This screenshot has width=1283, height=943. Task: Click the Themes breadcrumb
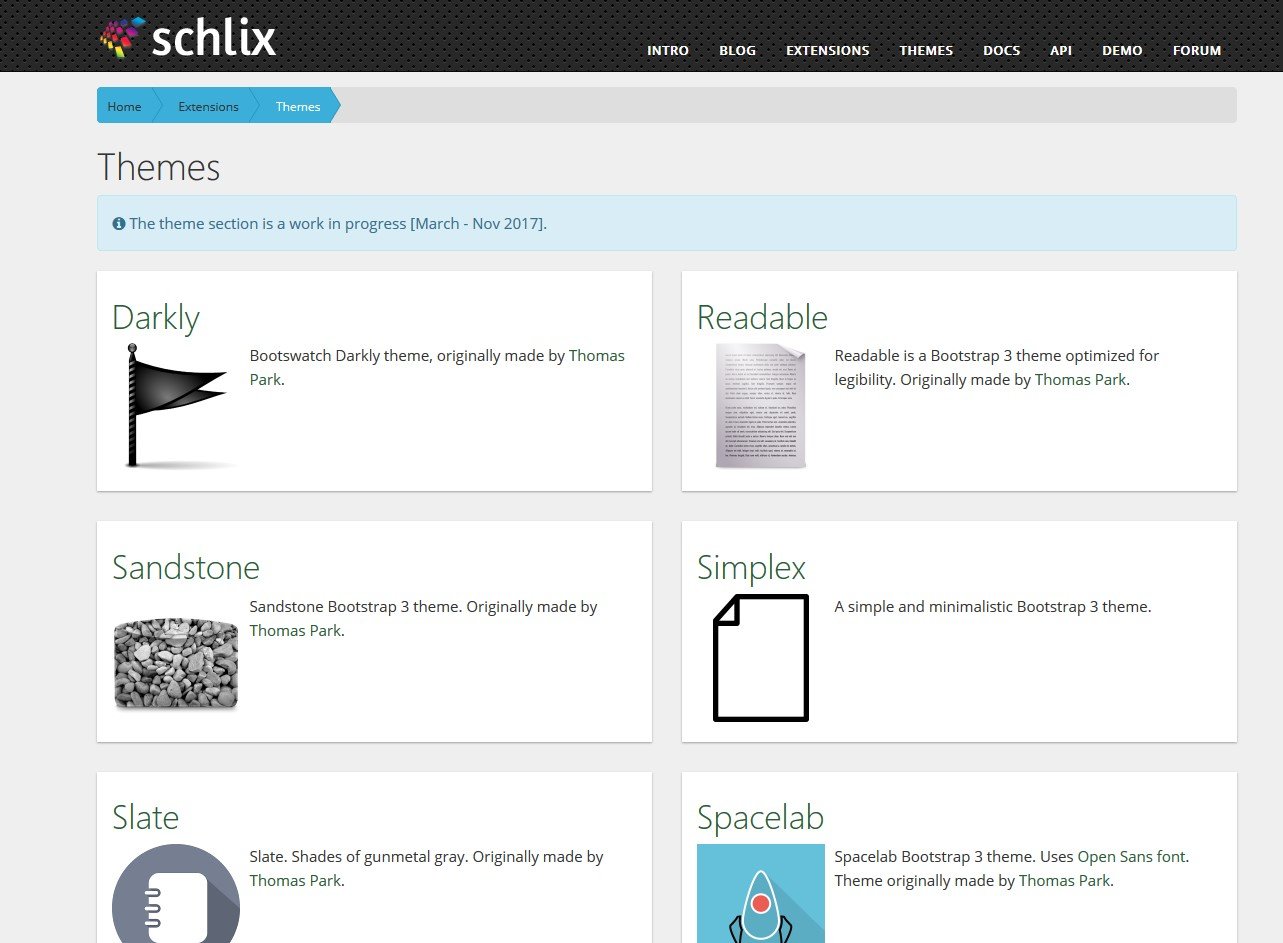tap(298, 106)
